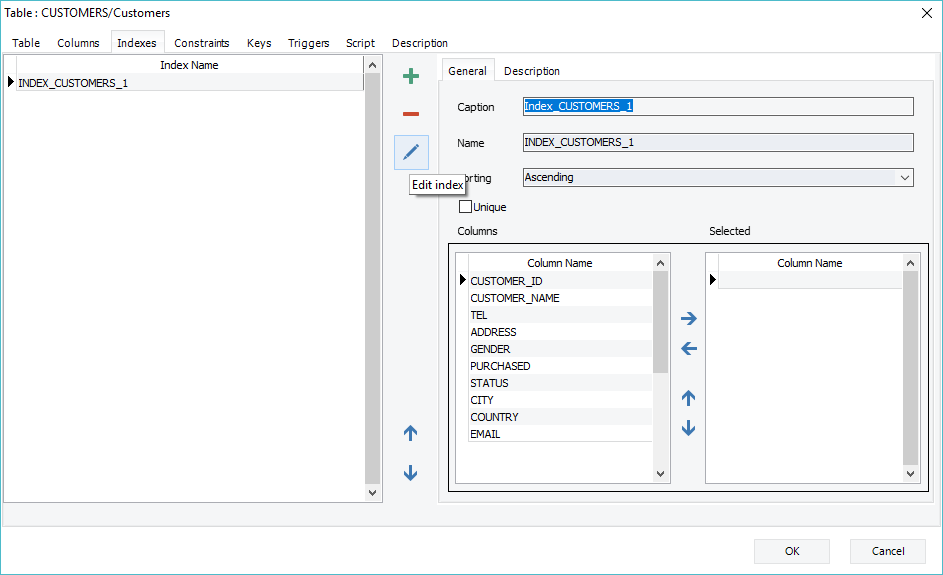Remove column from Selected with left arrow

tap(688, 349)
